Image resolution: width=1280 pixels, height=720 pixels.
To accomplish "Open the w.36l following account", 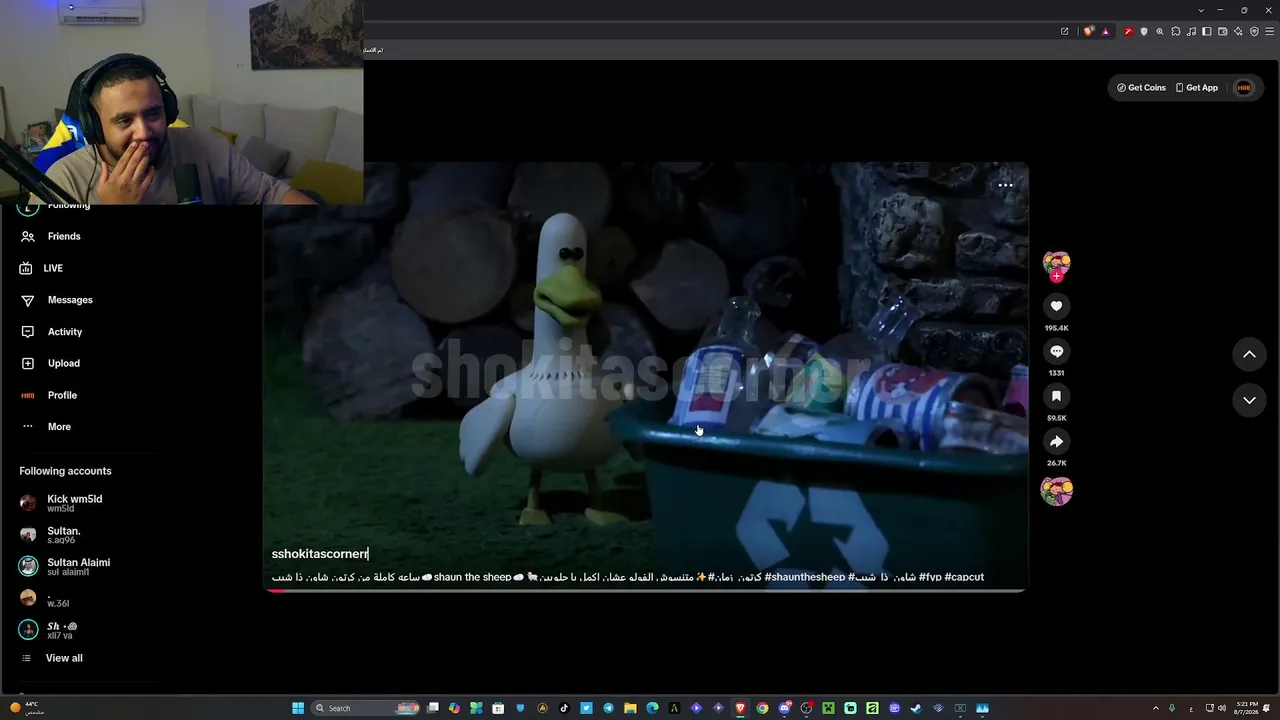I will coord(46,598).
